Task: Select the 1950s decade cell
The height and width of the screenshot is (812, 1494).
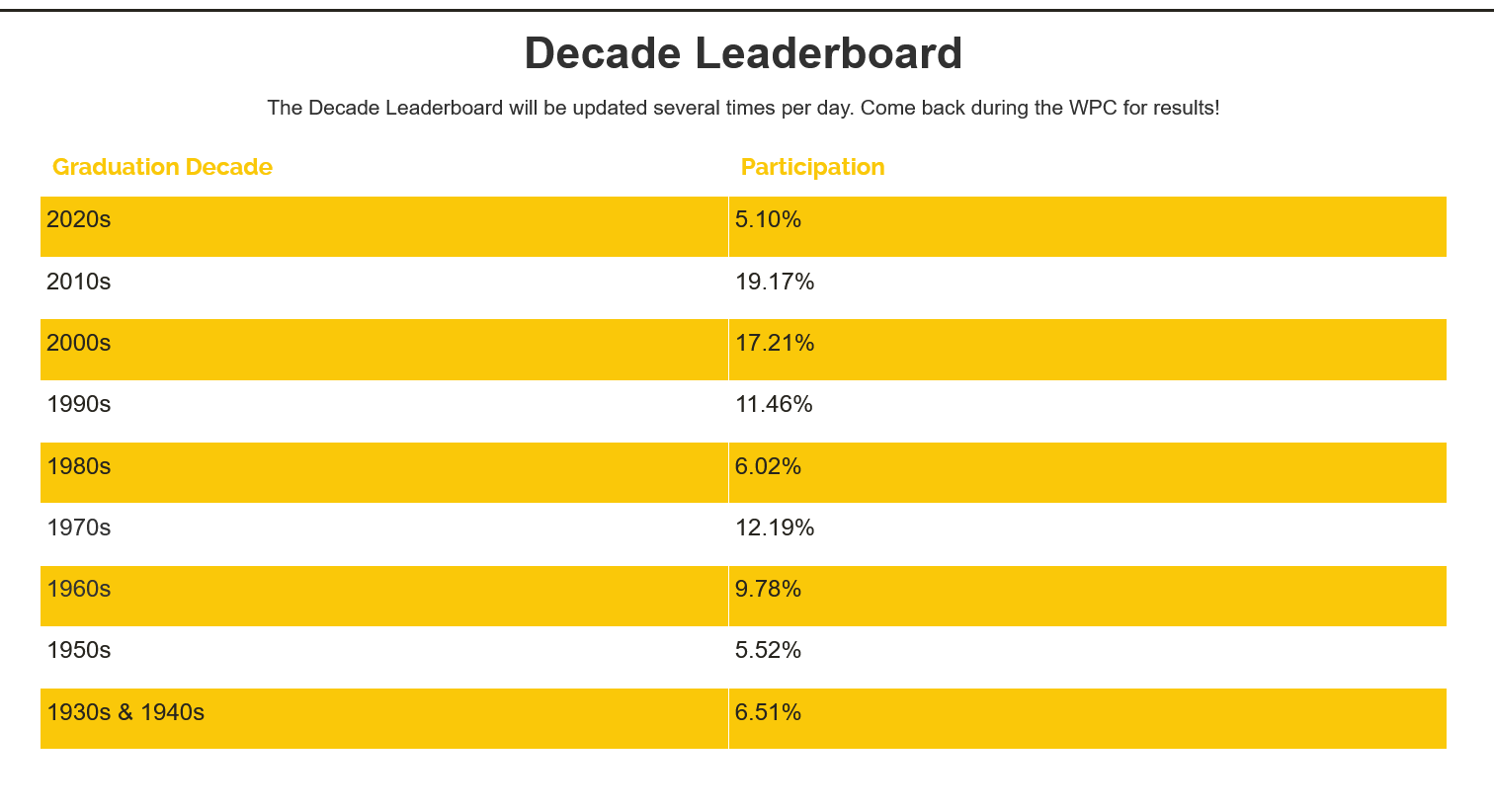Action: click(79, 650)
